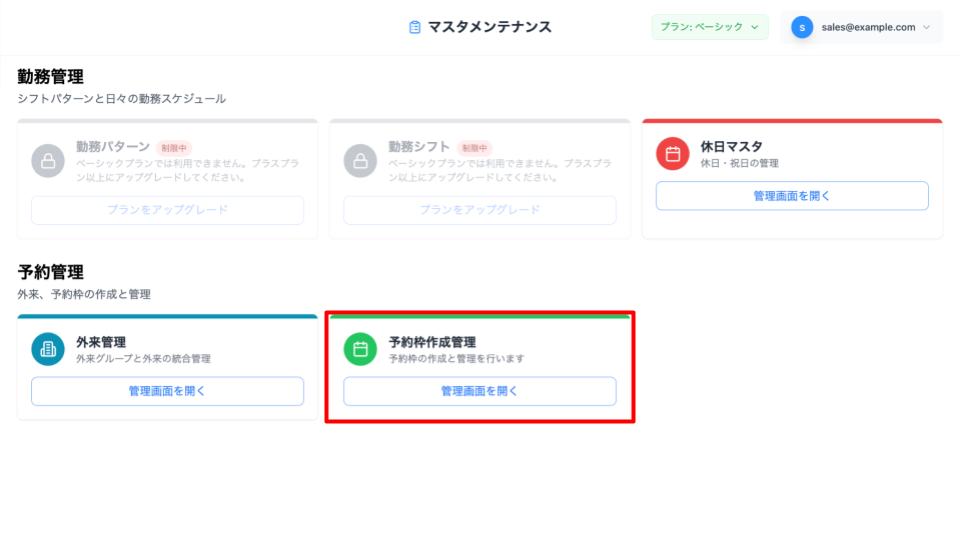The image size is (960, 540).
Task: Open 予約枠作成管理 via 管理画面を開く button
Action: 479,391
